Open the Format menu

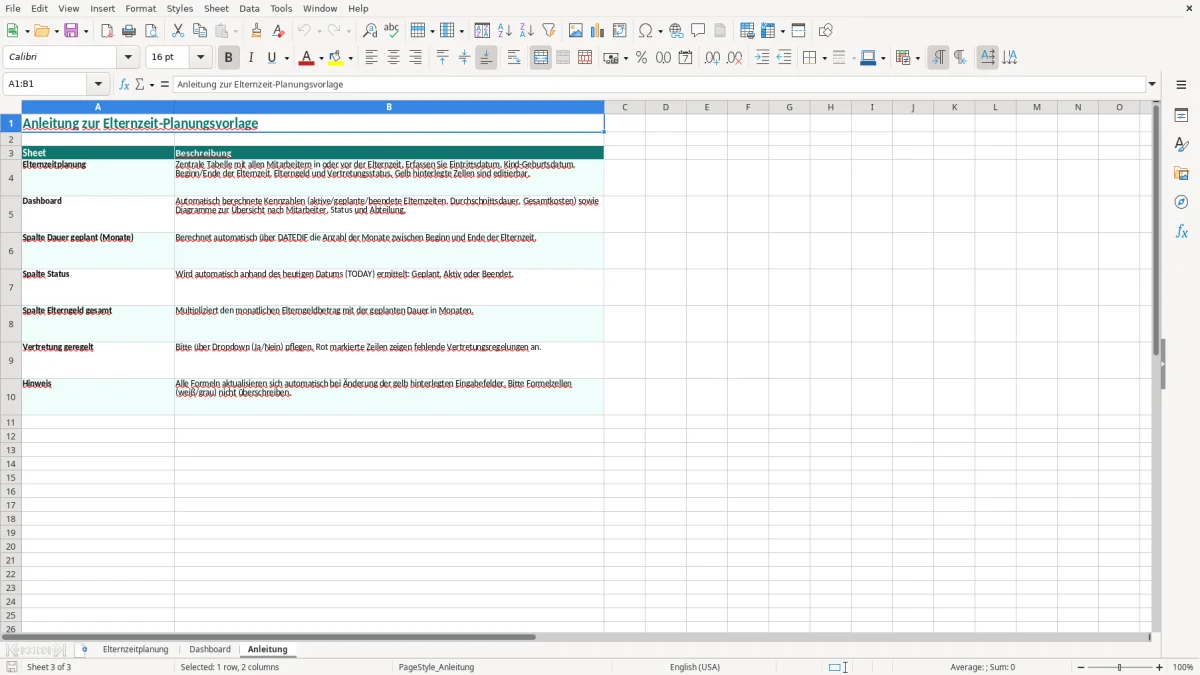(x=141, y=8)
